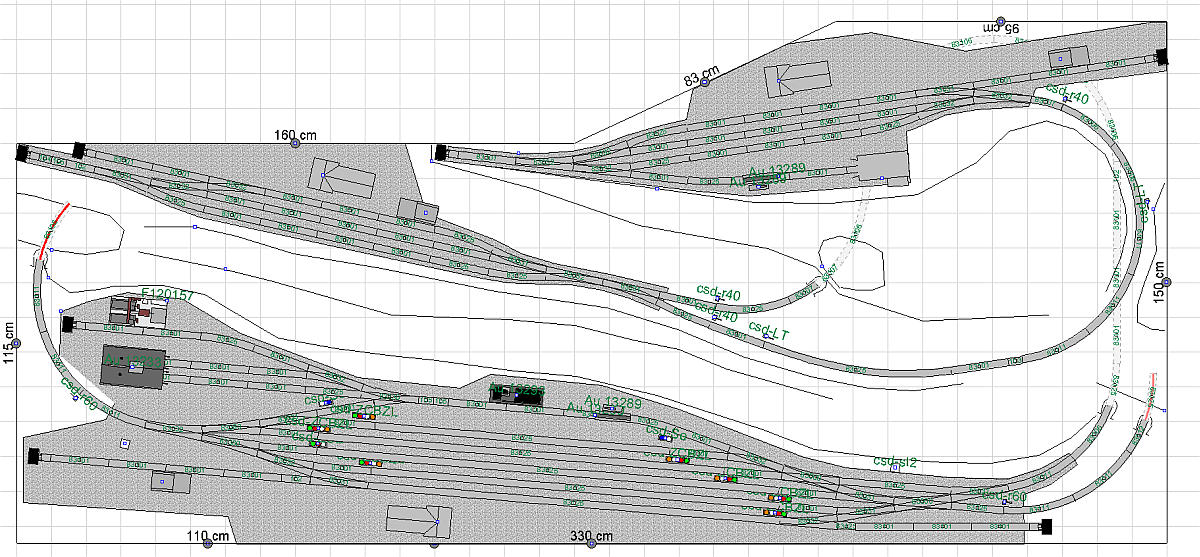The image size is (1200, 557).
Task: Click the 110 cm dimension marker
Action: pos(207,543)
